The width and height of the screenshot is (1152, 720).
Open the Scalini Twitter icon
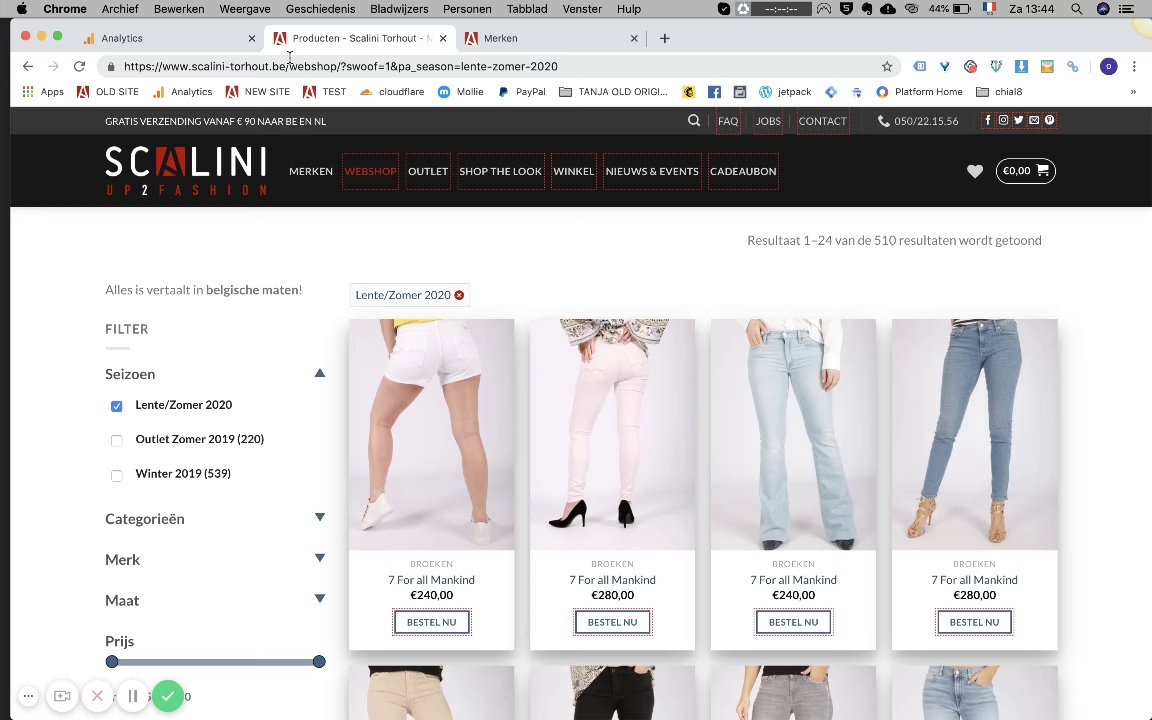click(1018, 120)
